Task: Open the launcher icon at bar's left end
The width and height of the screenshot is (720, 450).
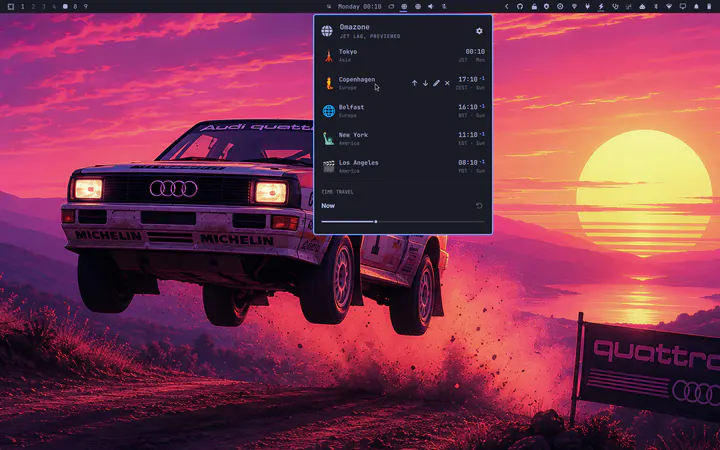Action: [11, 6]
